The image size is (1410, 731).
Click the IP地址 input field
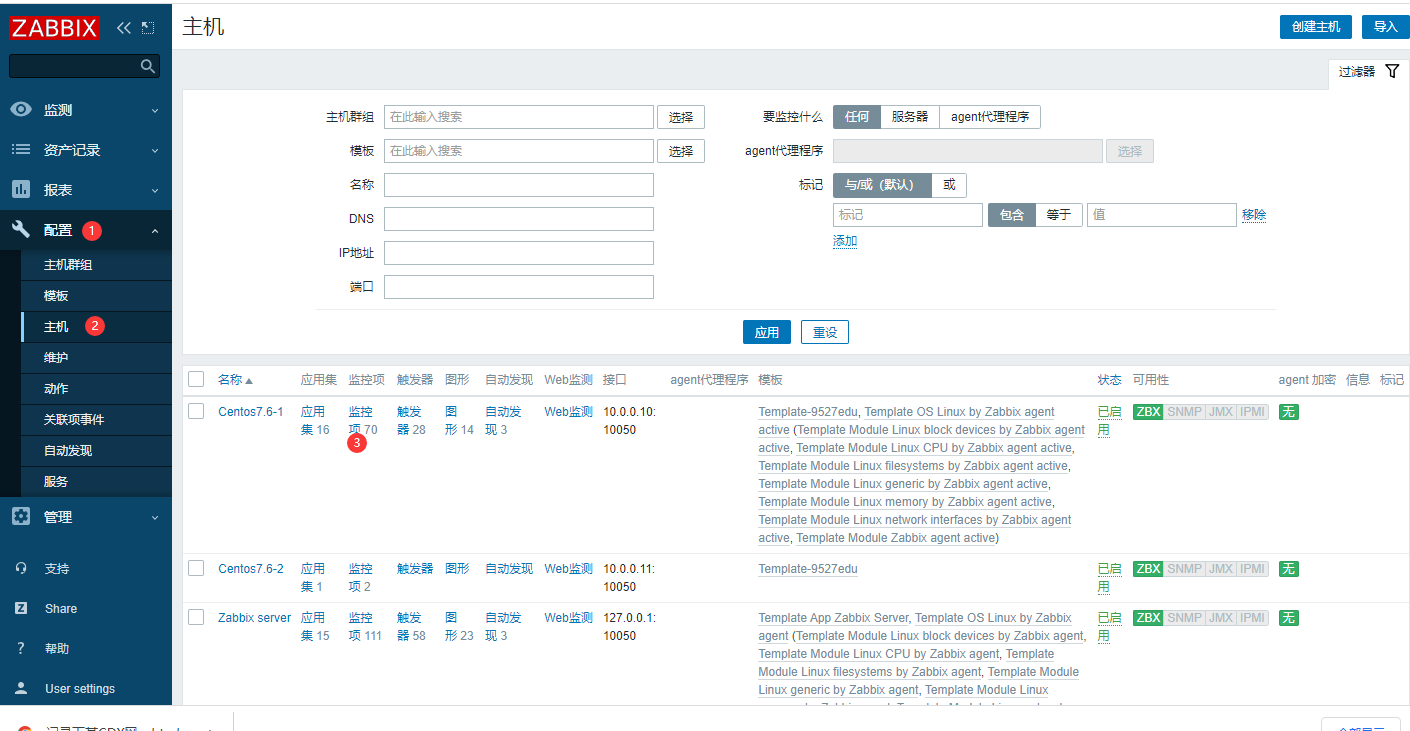pos(519,253)
